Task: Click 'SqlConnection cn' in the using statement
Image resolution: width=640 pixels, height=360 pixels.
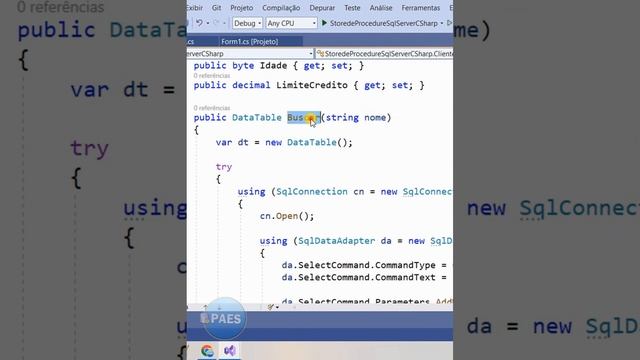Action: tap(320, 192)
